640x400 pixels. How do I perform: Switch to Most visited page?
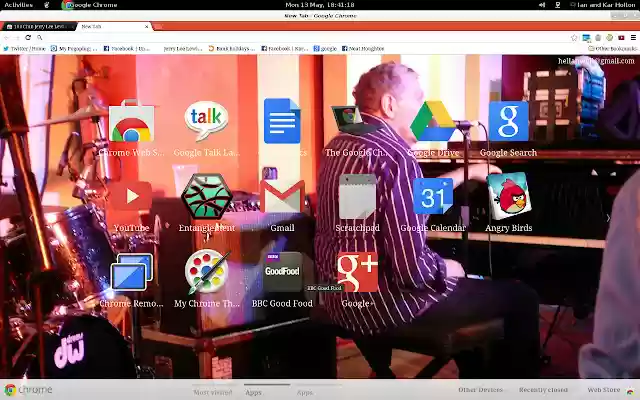tap(213, 393)
